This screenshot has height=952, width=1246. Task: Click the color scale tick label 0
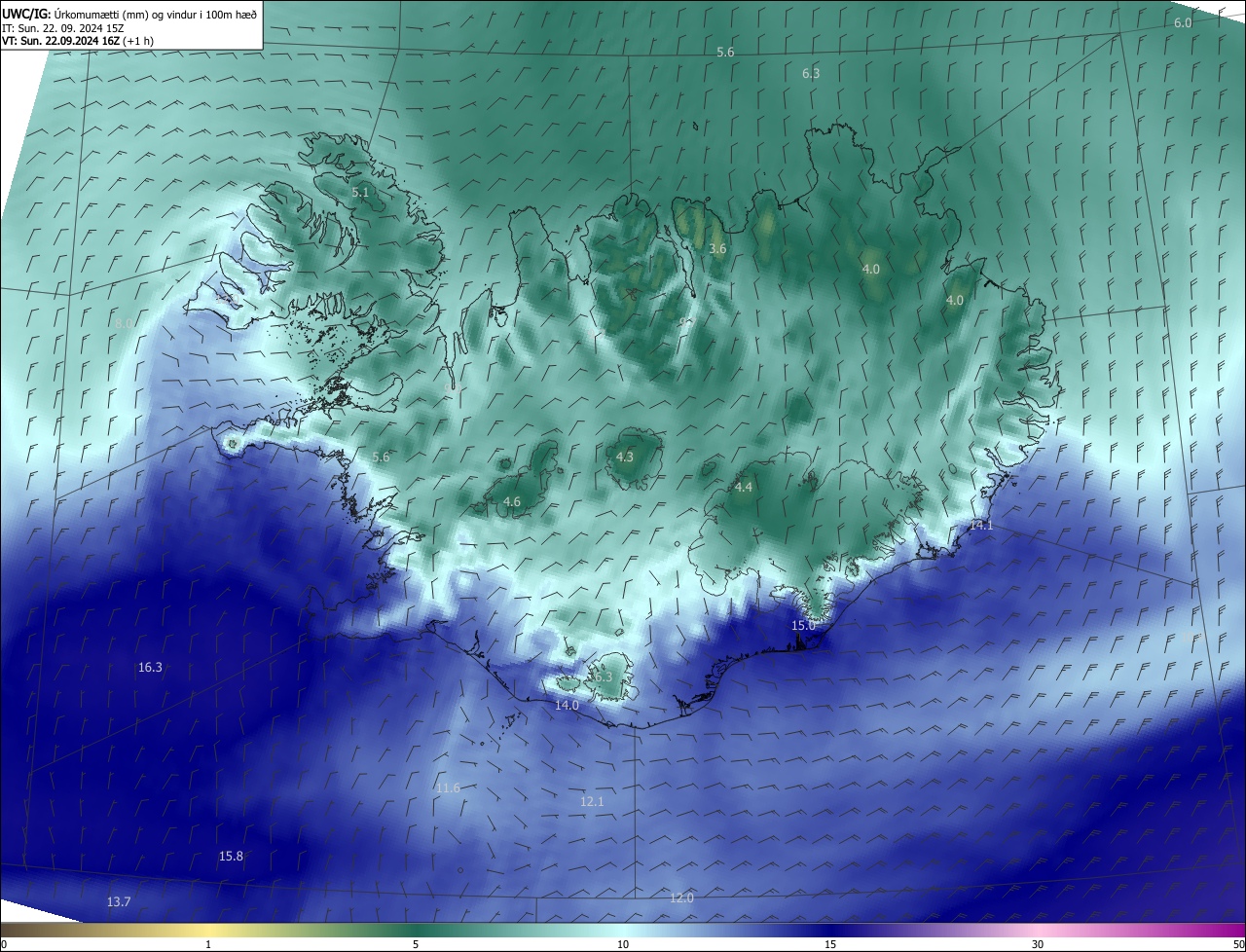tap(4, 945)
